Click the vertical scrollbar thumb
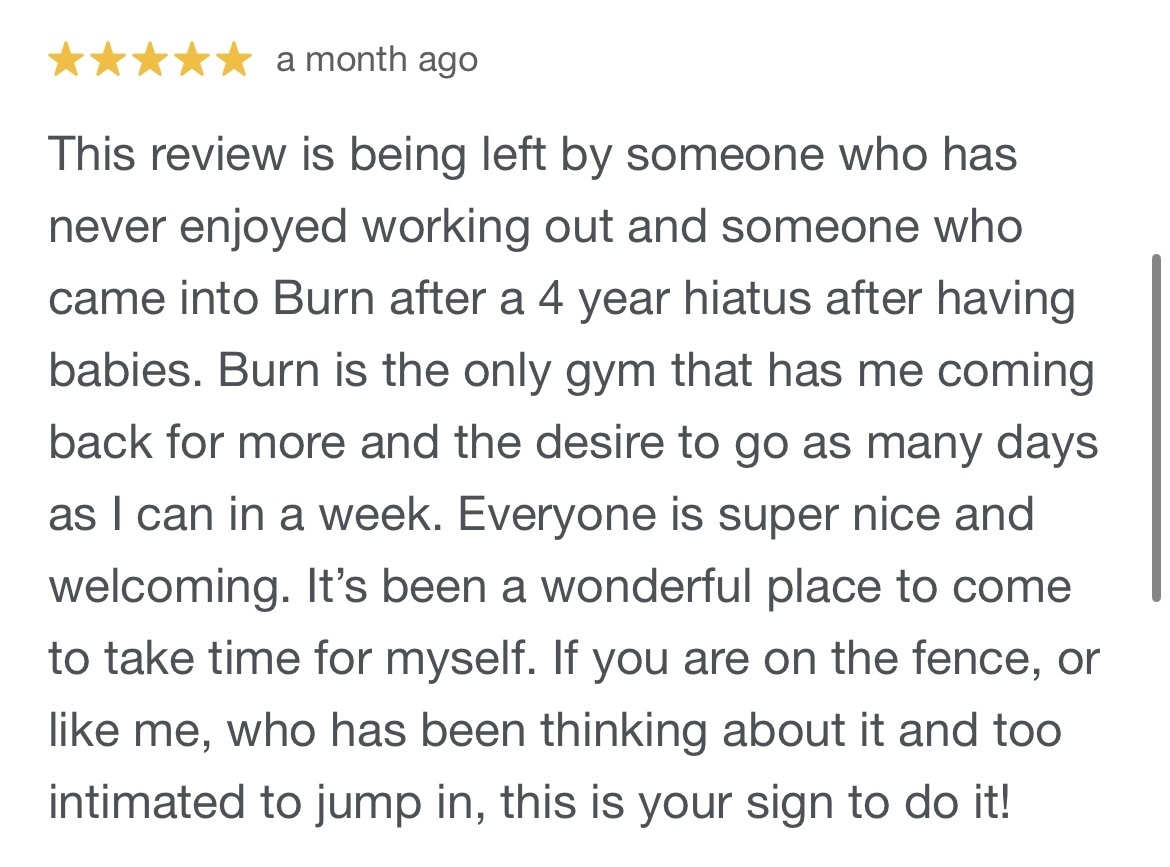 click(x=1156, y=427)
